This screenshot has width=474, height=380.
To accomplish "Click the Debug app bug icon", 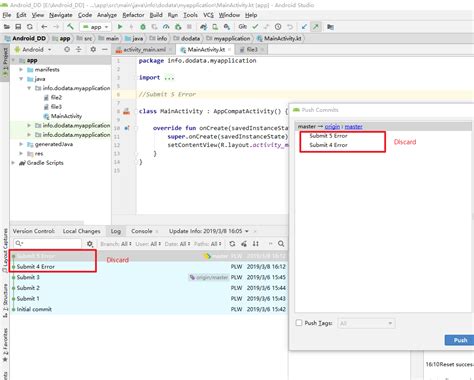I will tap(143, 27).
